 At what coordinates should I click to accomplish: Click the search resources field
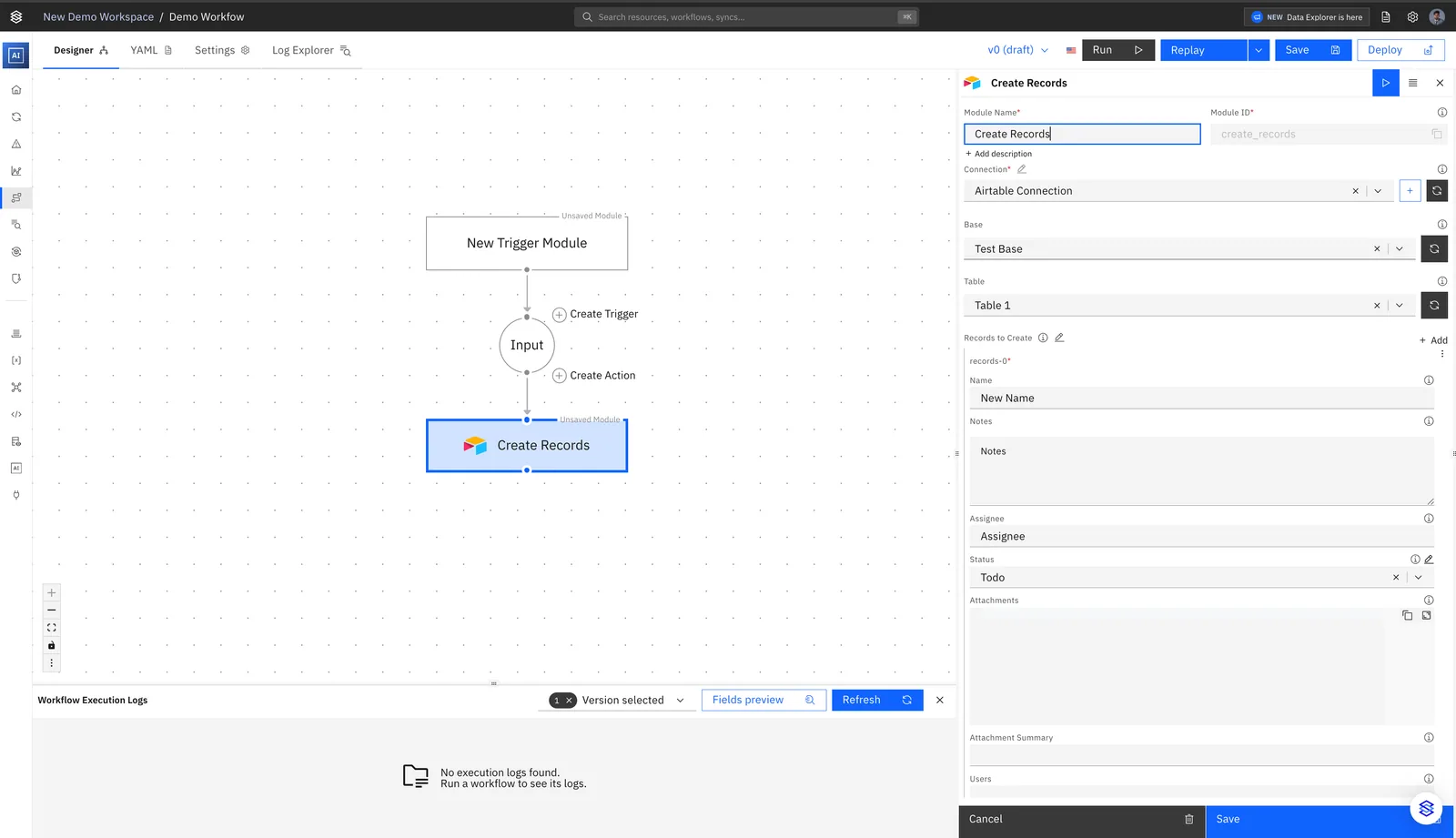point(746,16)
